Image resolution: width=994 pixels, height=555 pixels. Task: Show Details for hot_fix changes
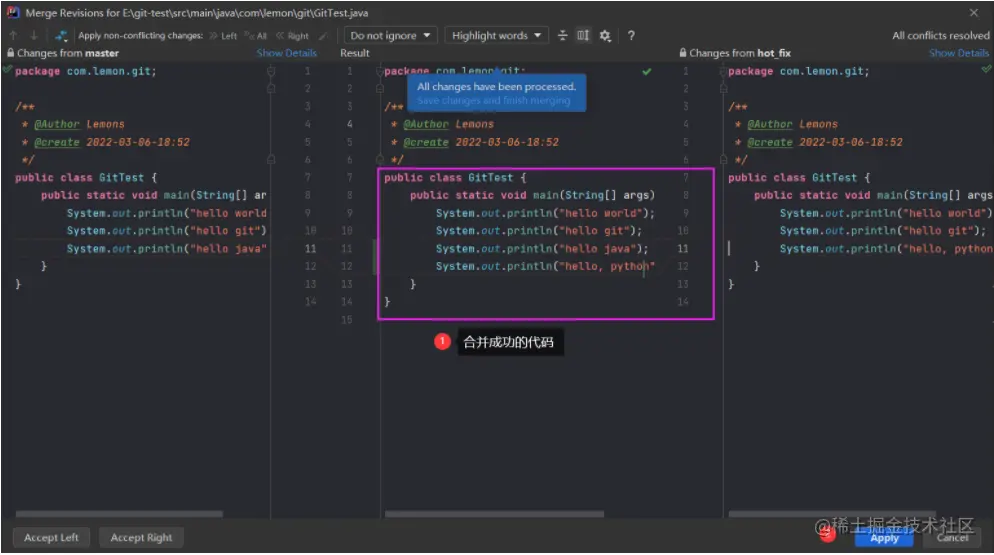pos(958,53)
